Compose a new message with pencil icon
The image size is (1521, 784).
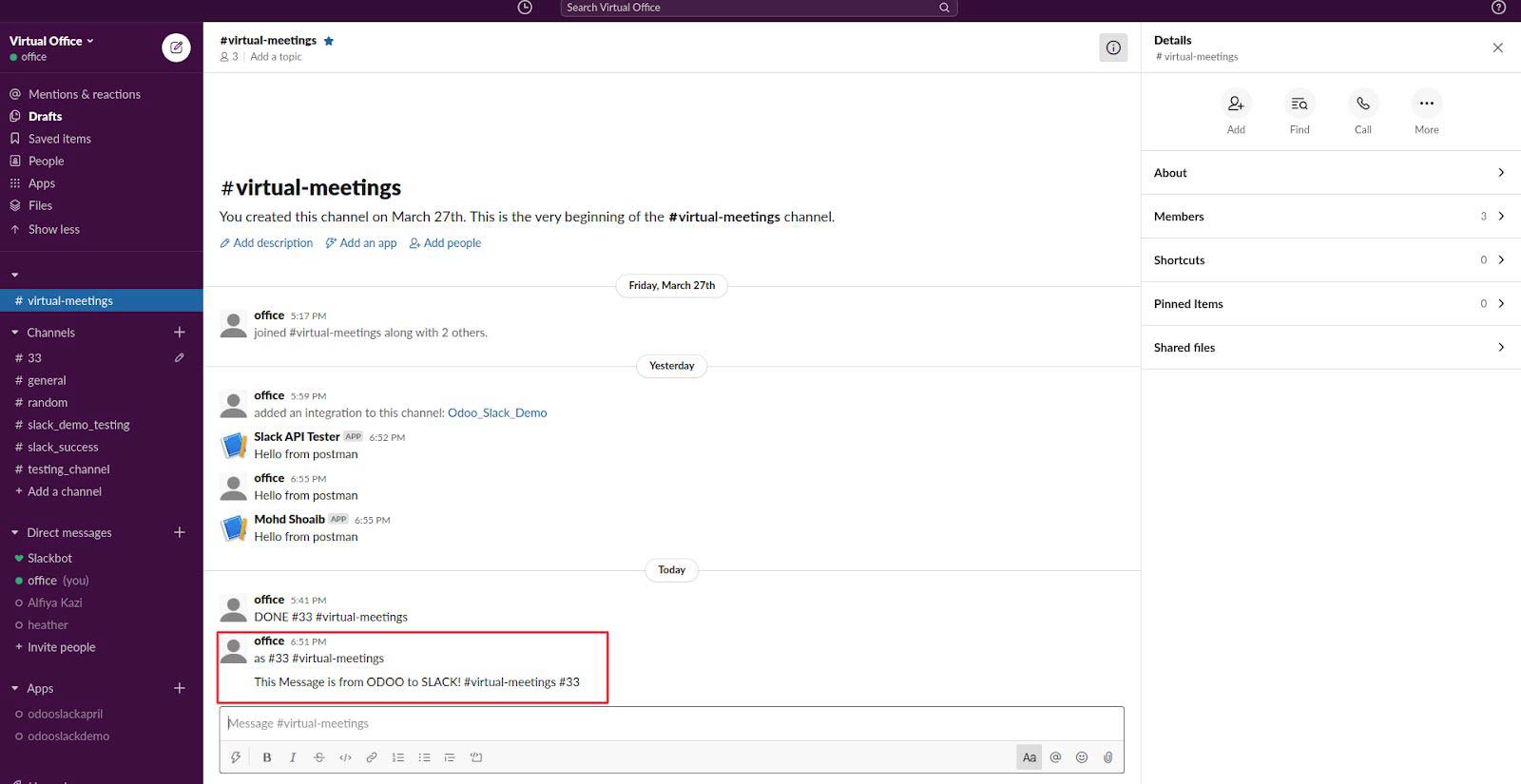[176, 48]
